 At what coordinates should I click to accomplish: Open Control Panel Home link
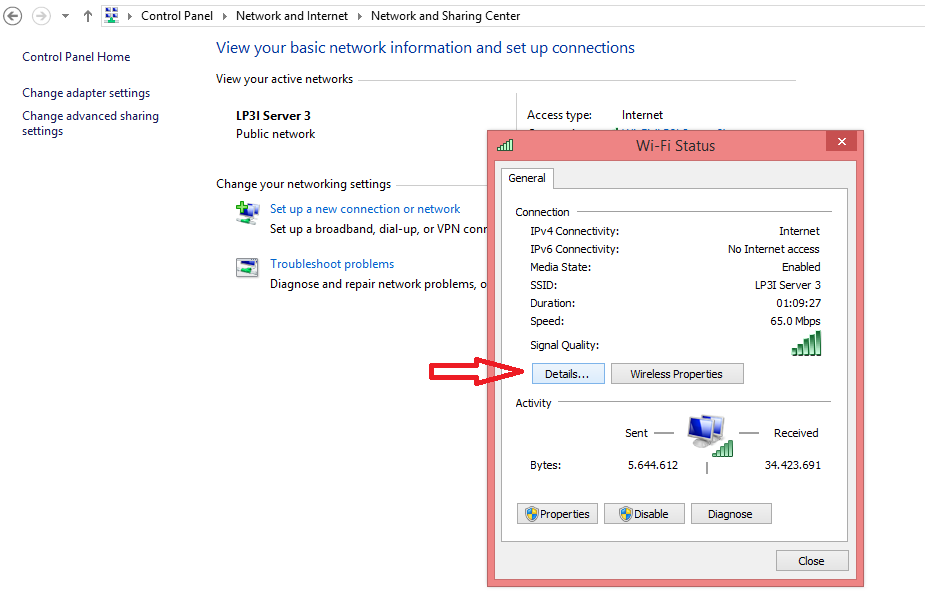click(76, 57)
